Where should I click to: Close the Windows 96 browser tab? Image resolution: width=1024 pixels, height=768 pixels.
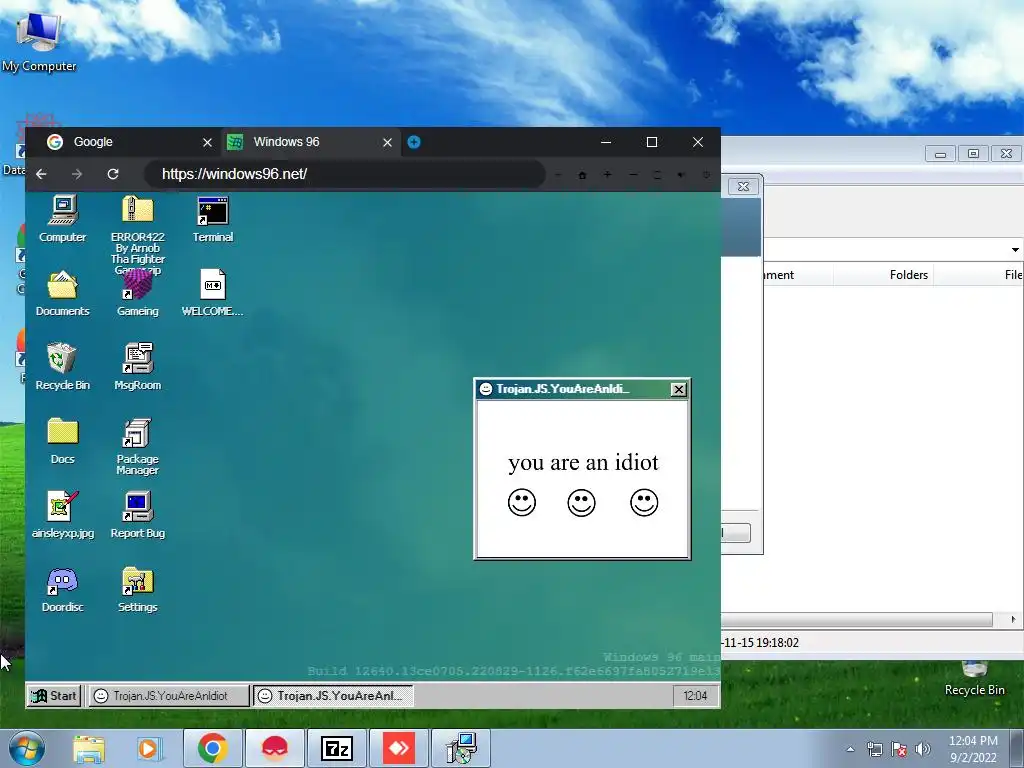(x=387, y=142)
